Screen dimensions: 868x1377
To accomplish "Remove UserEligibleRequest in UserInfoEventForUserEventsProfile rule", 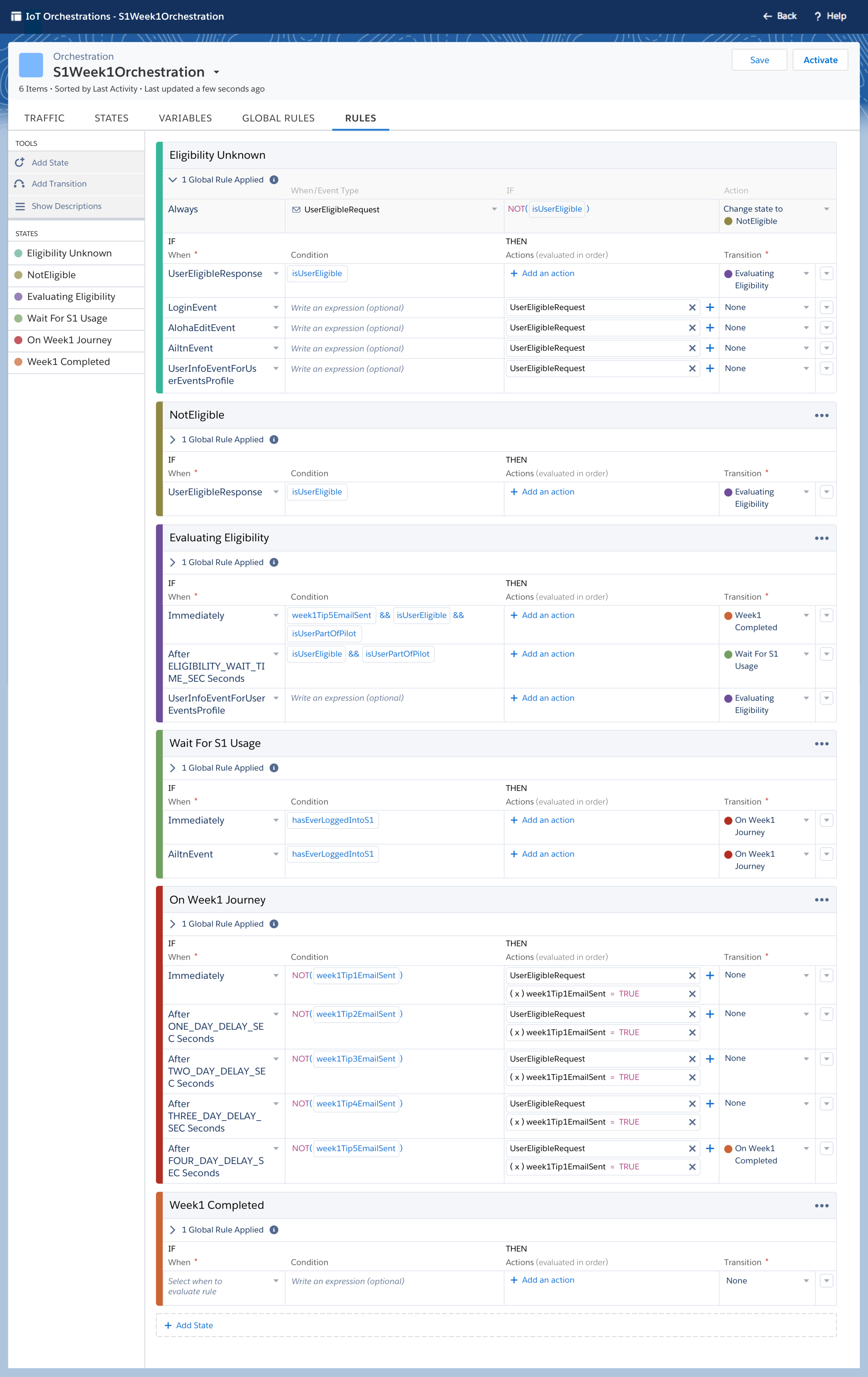I will (x=692, y=369).
